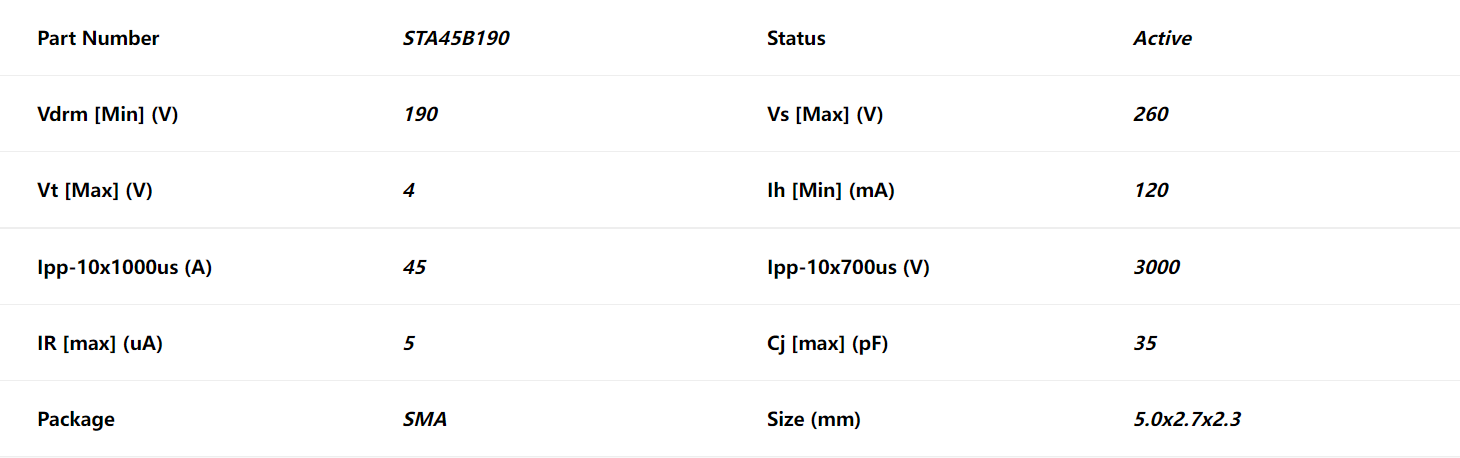Select the Active status value
The image size is (1460, 458).
[1162, 39]
